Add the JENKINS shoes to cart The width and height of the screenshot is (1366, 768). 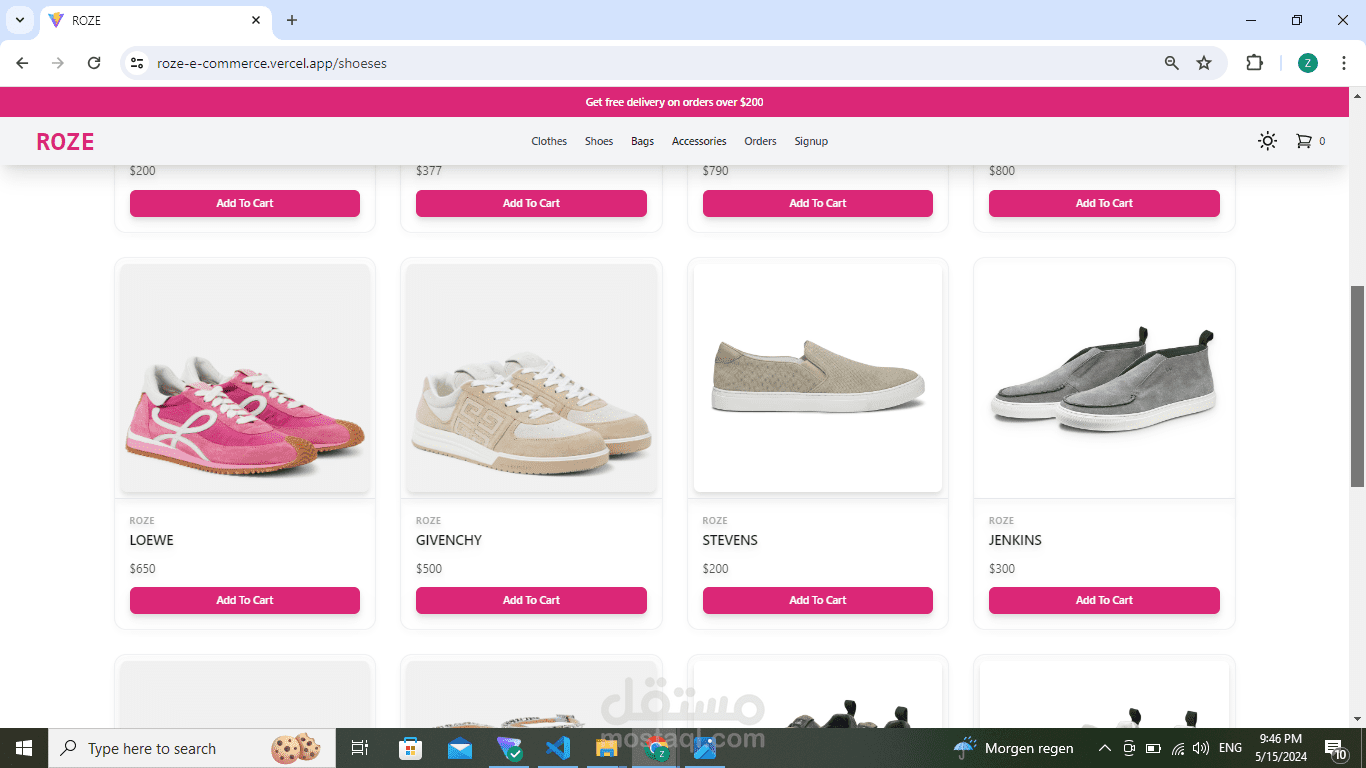[1104, 600]
